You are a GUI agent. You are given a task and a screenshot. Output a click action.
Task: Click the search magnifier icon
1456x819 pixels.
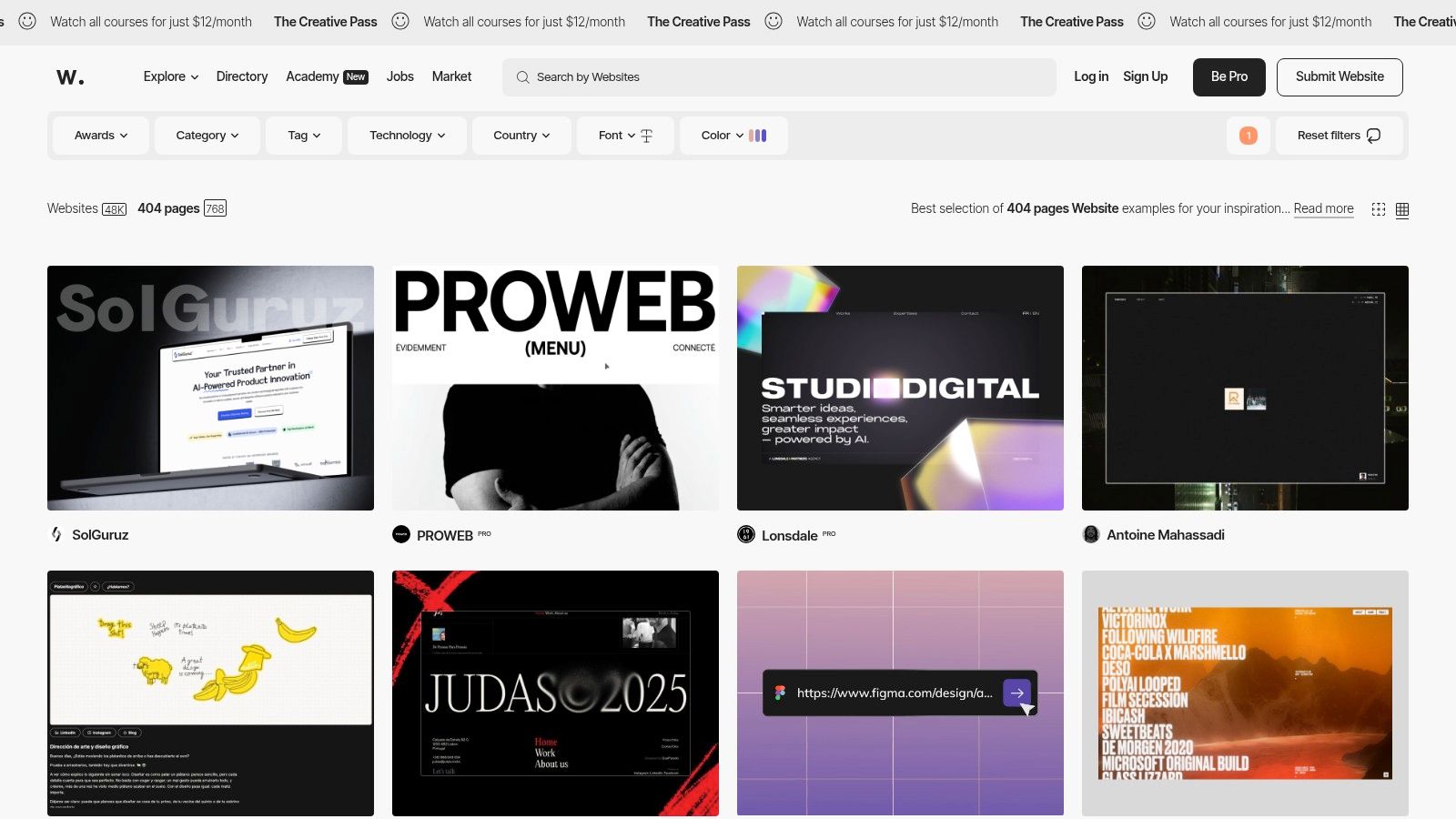tap(521, 77)
